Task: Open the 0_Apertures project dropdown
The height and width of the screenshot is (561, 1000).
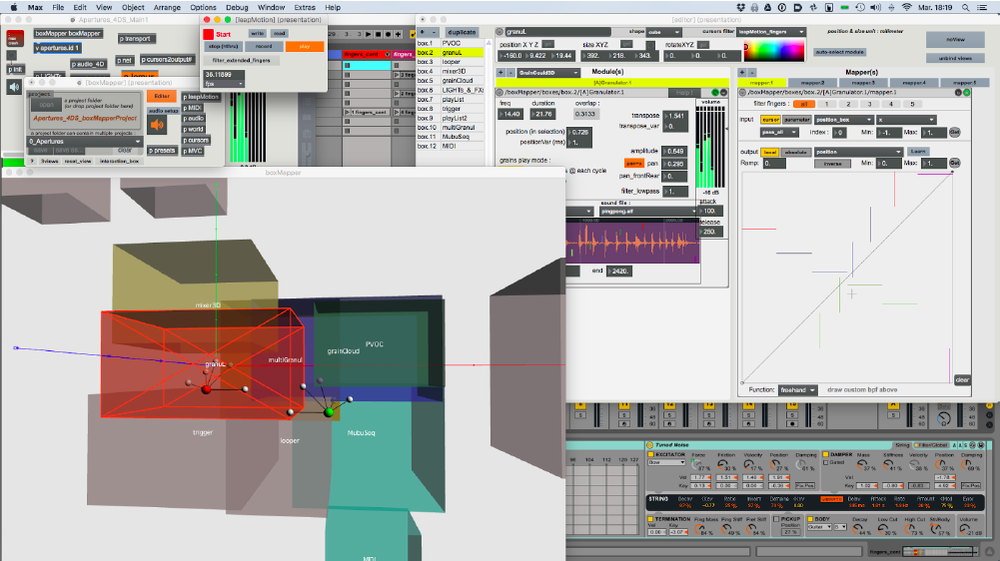Action: [x=85, y=142]
